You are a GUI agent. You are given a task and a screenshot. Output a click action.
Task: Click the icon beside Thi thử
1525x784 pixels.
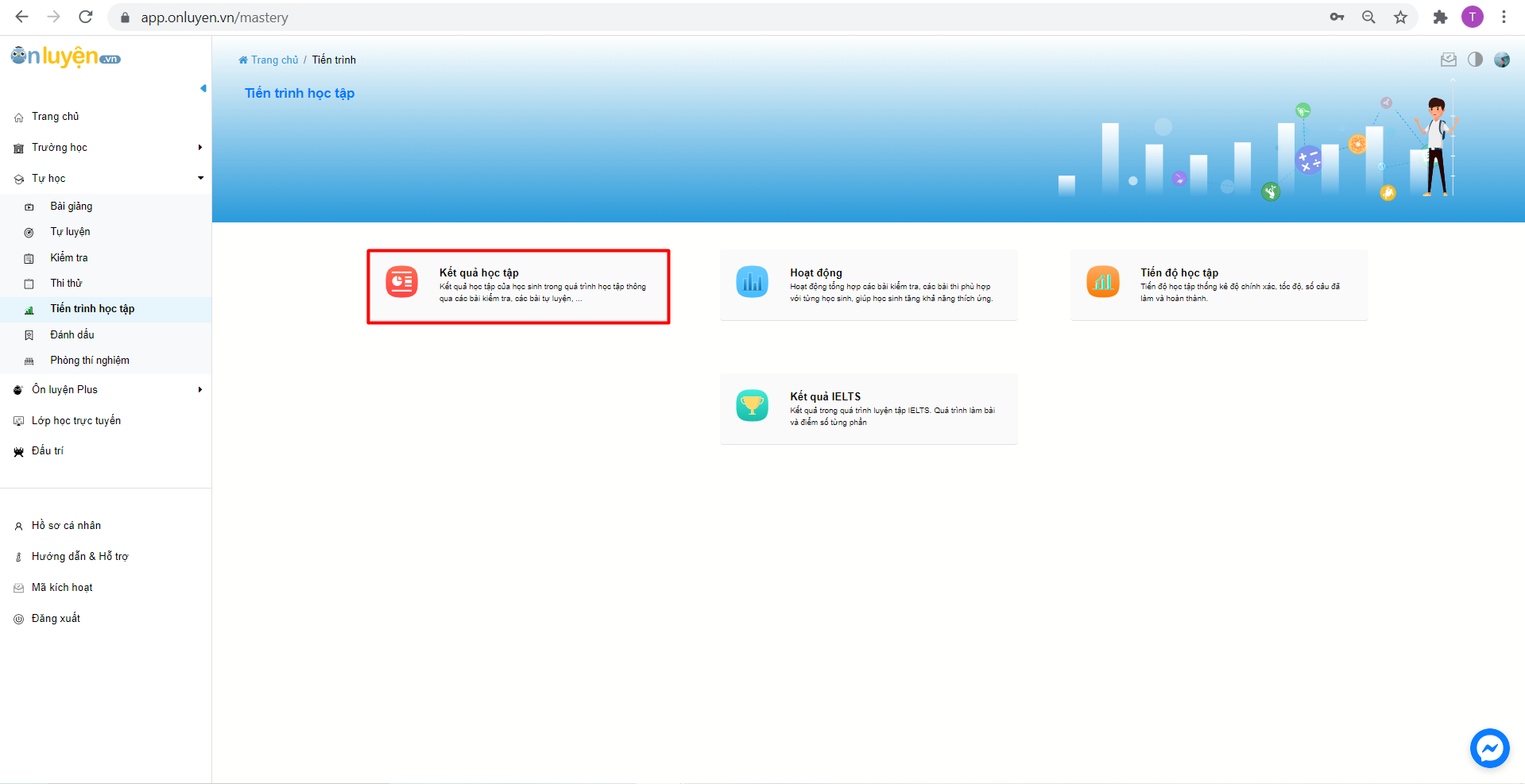click(29, 284)
